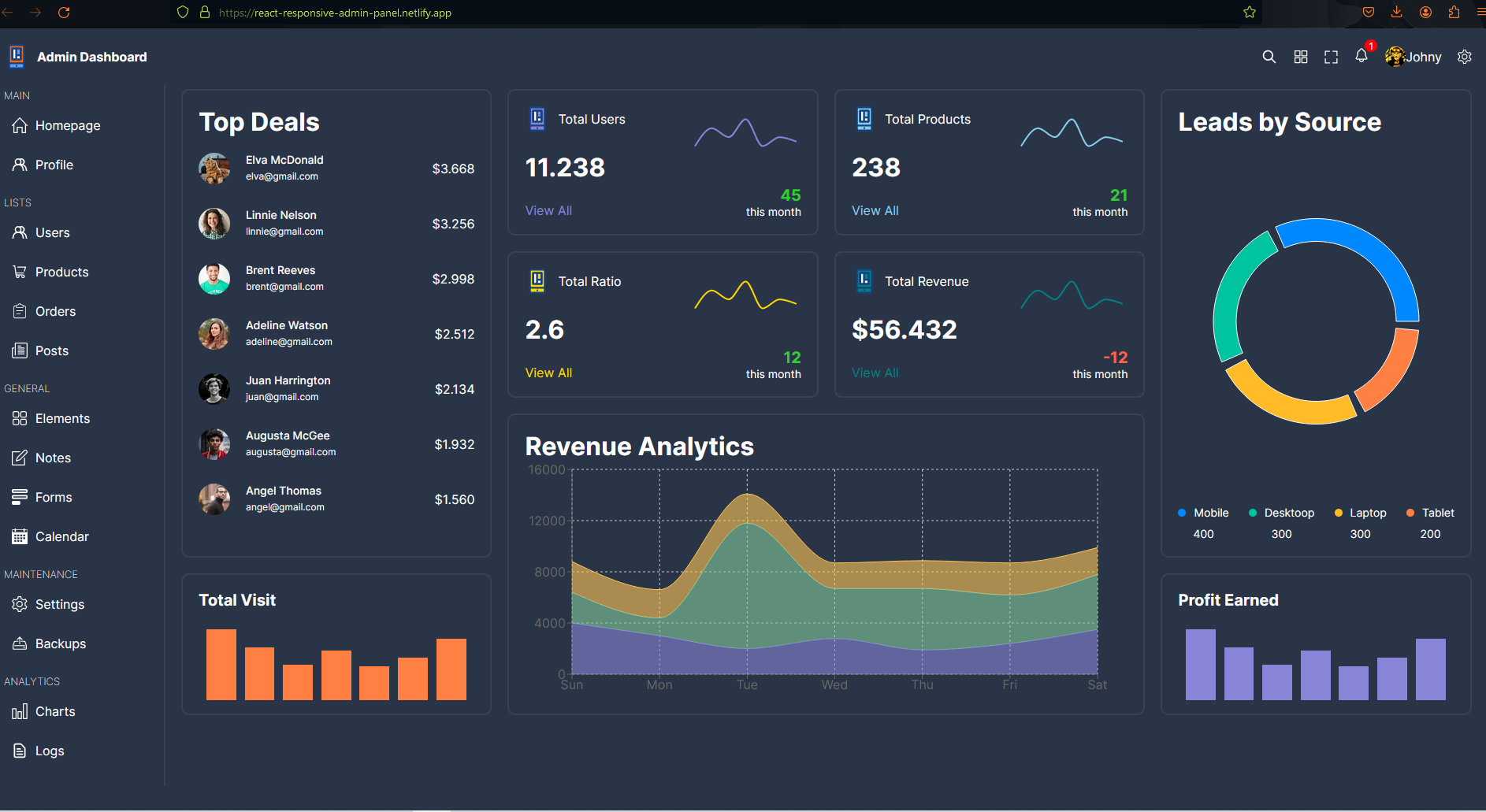Click the settings gear icon in header
1486x812 pixels.
tap(1465, 57)
